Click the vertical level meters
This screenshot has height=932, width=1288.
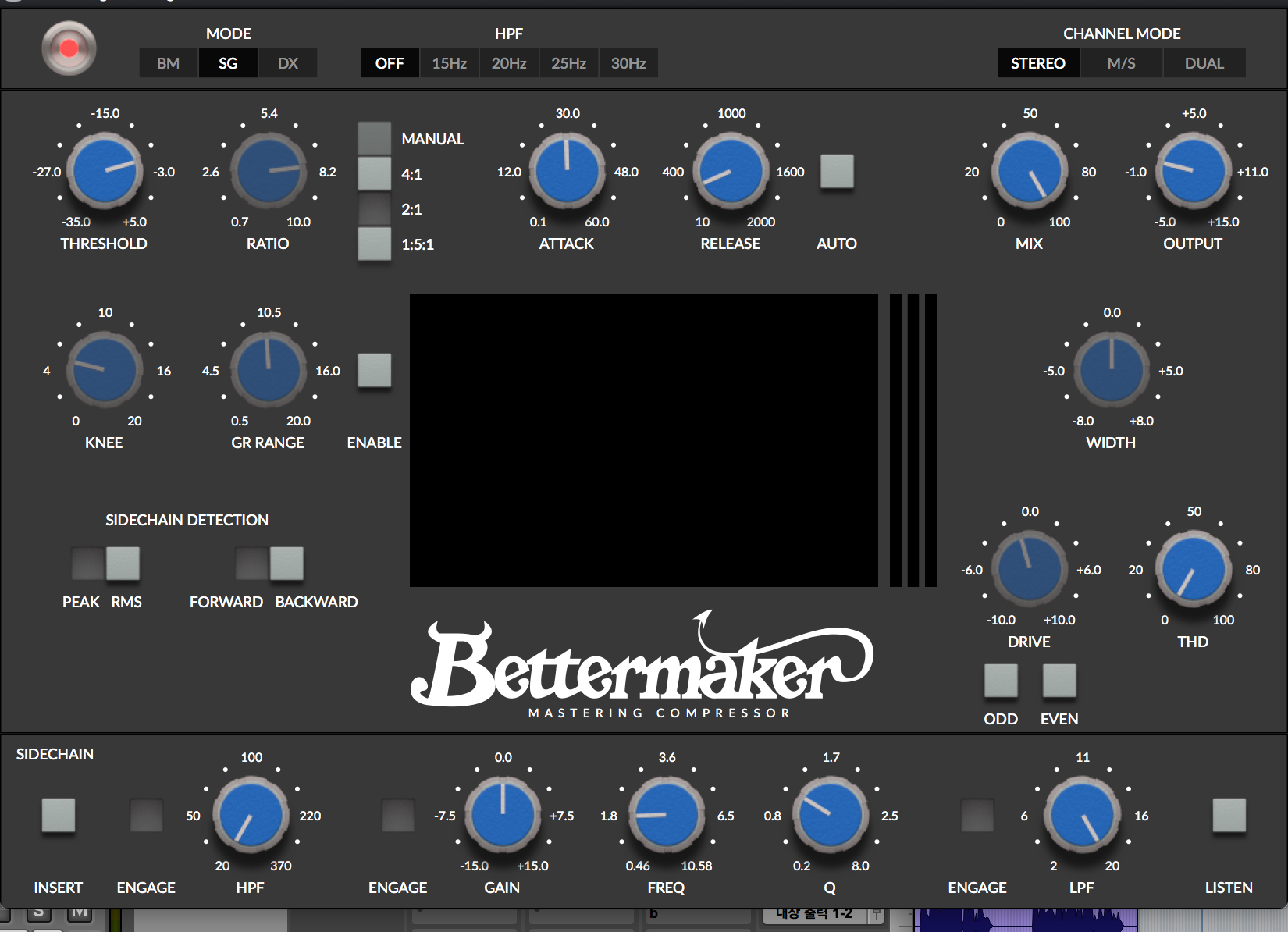pos(913,440)
